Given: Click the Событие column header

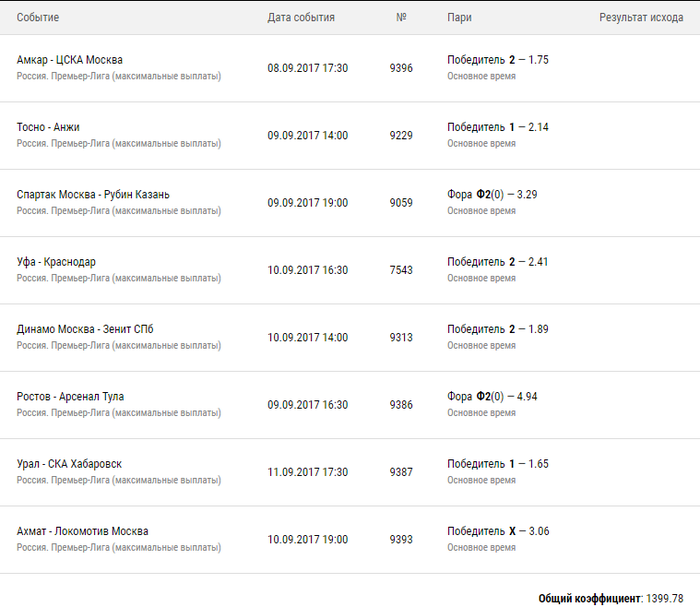Looking at the screenshot, I should pyautogui.click(x=38, y=17).
